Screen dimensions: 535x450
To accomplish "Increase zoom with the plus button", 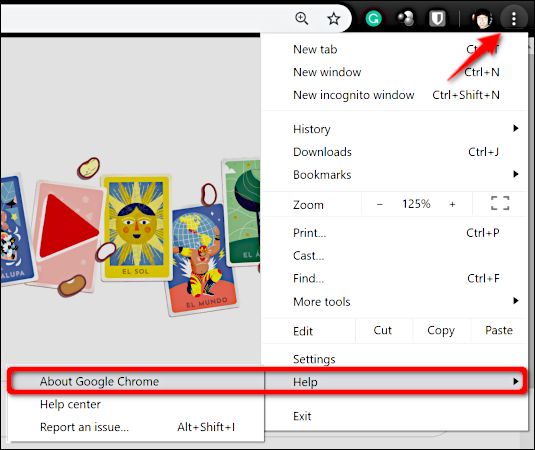I will 452,204.
